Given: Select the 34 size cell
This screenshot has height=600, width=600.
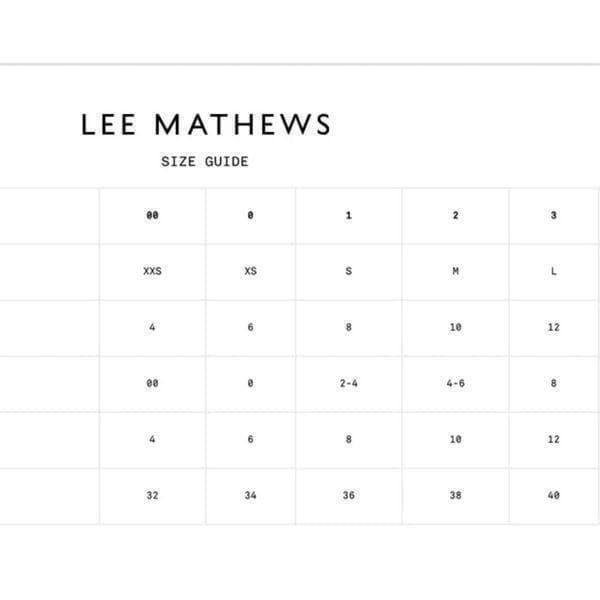Looking at the screenshot, I should [250, 496].
